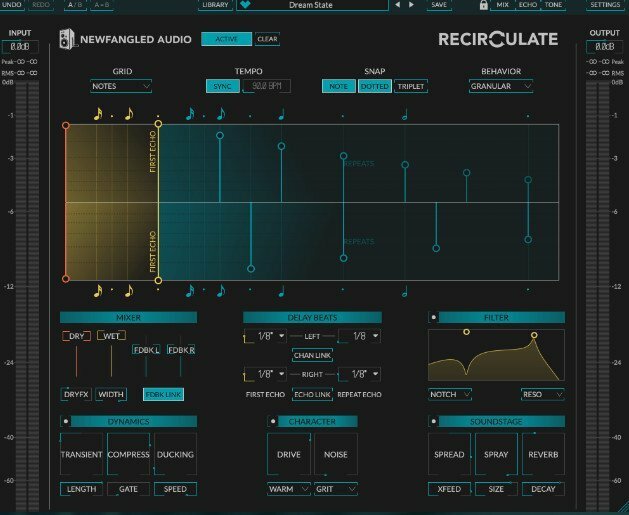Image resolution: width=629 pixels, height=515 pixels.
Task: Enable the TRIPLET snap option
Action: pyautogui.click(x=411, y=86)
